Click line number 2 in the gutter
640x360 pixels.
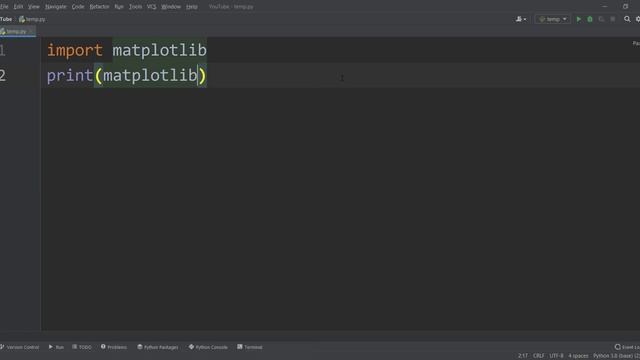3,76
